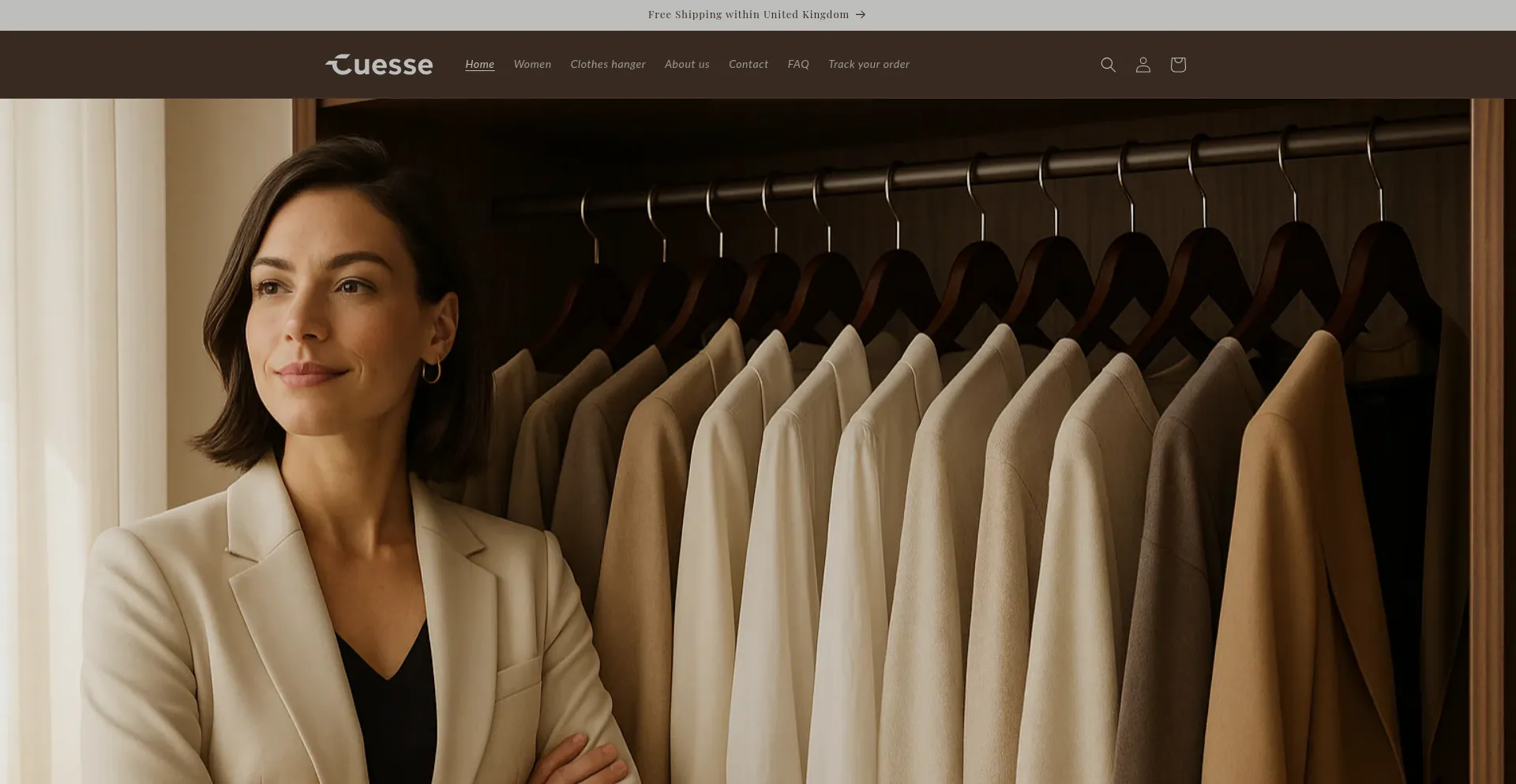
Task: Click the hero banner wardrobe image
Action: (758, 441)
